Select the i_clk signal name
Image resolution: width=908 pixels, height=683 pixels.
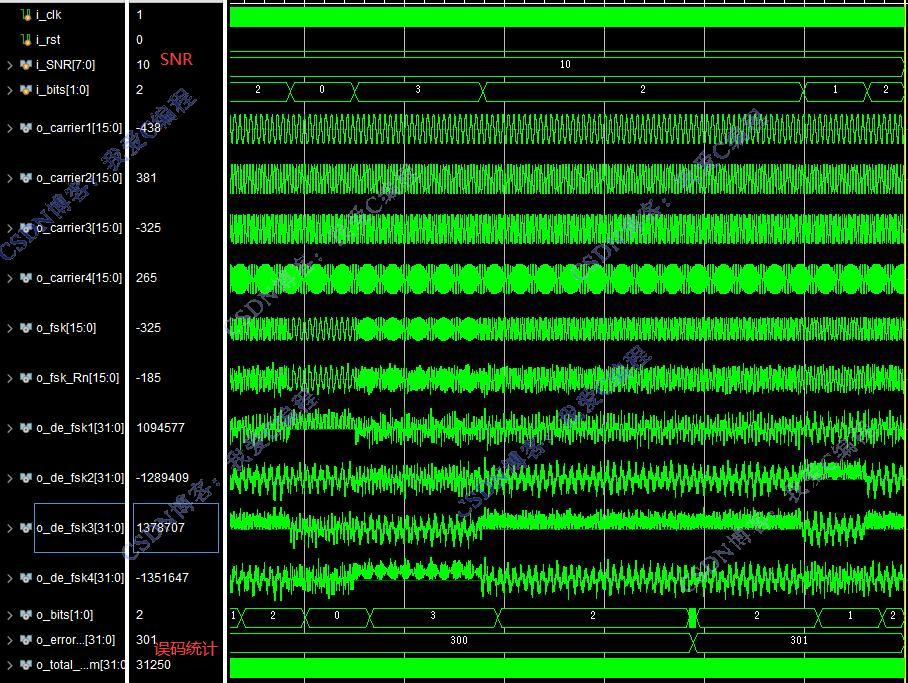coord(49,15)
